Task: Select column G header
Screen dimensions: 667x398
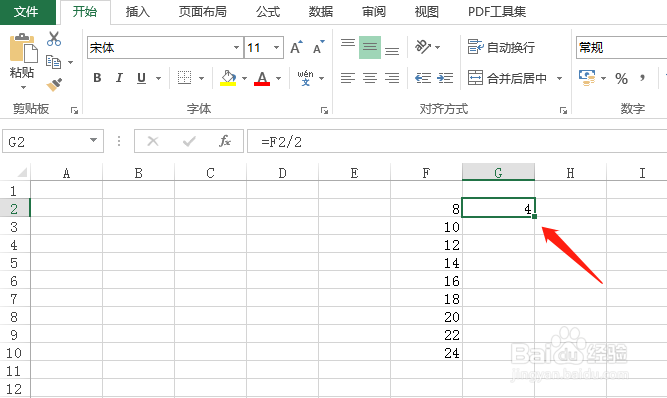Action: point(498,173)
